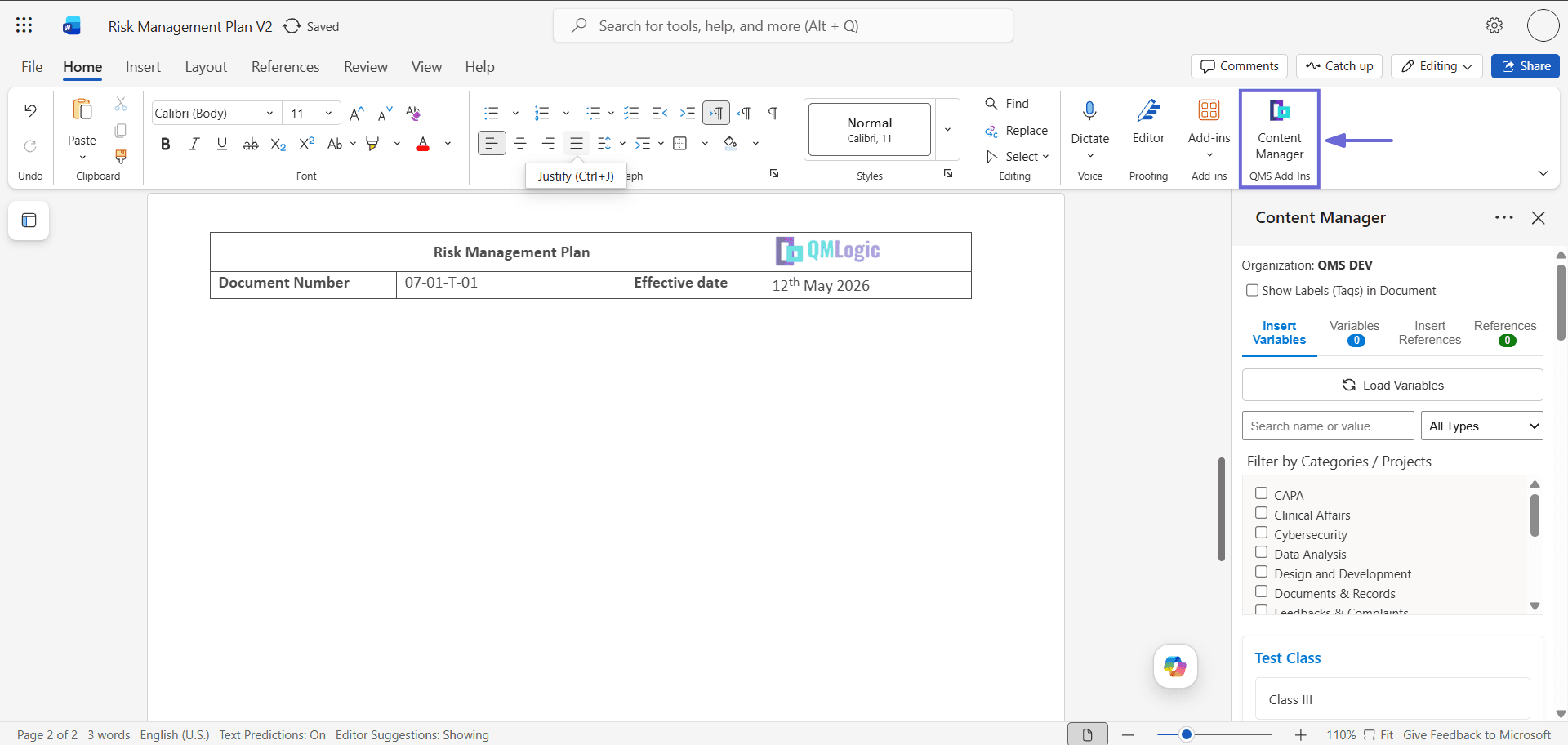Click the Grow Font icon
Image resolution: width=1568 pixels, height=745 pixels.
tap(357, 114)
